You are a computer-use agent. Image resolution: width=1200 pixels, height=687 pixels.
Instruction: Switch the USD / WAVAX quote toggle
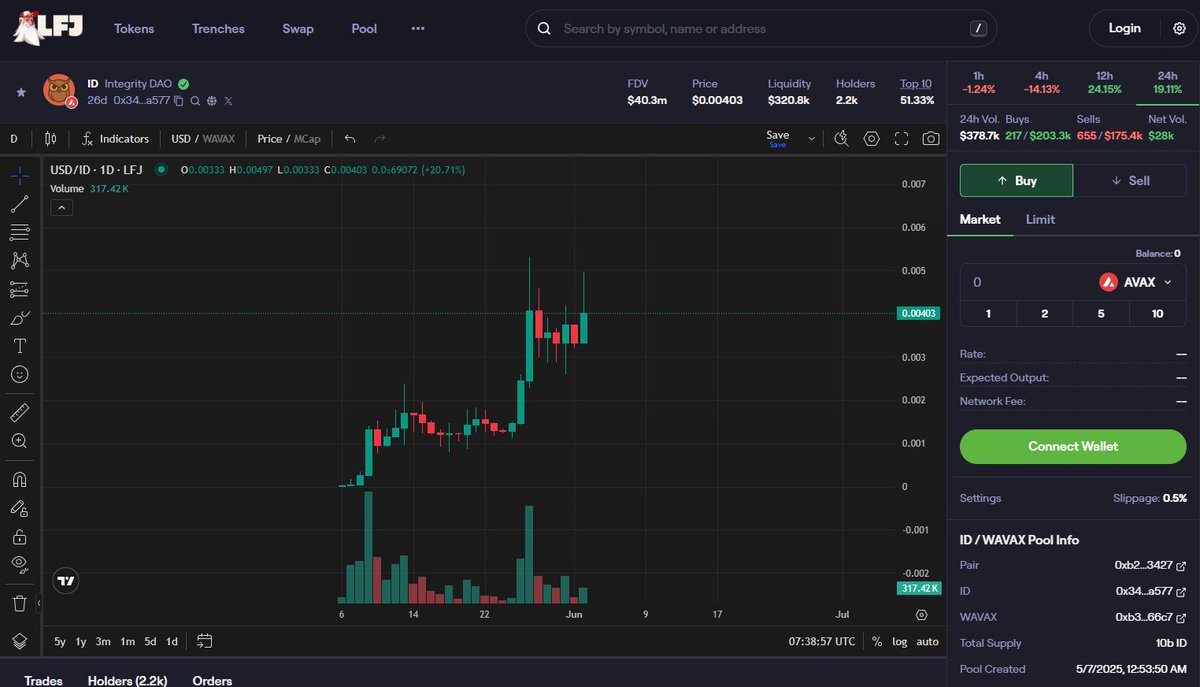point(204,139)
